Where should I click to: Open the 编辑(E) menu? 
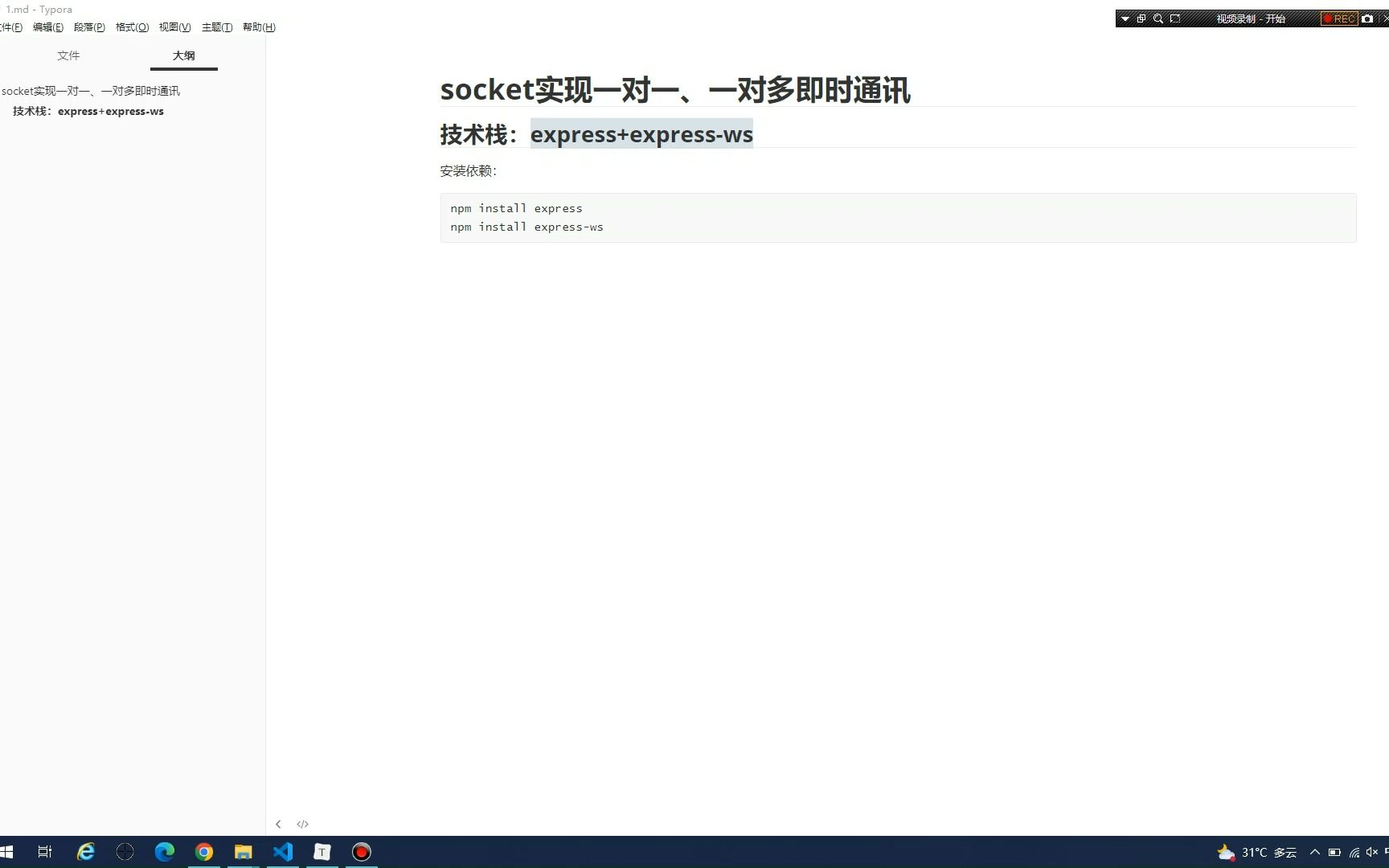pos(48,27)
